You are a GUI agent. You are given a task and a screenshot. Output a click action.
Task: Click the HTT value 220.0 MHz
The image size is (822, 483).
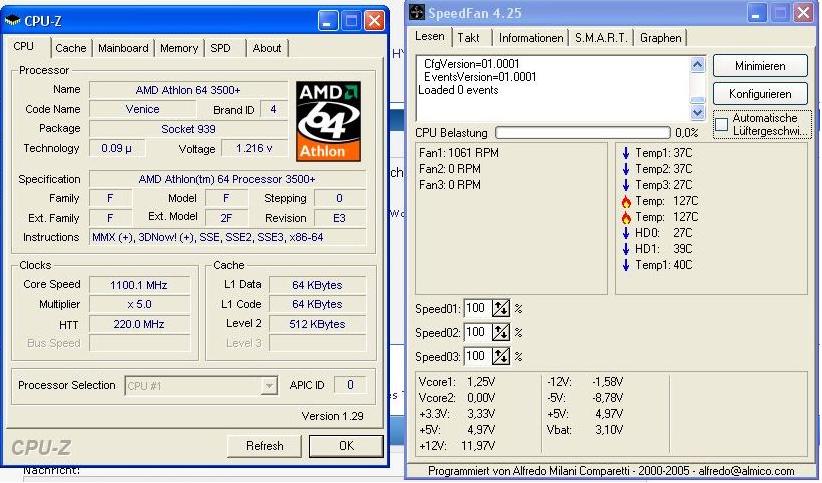click(139, 325)
